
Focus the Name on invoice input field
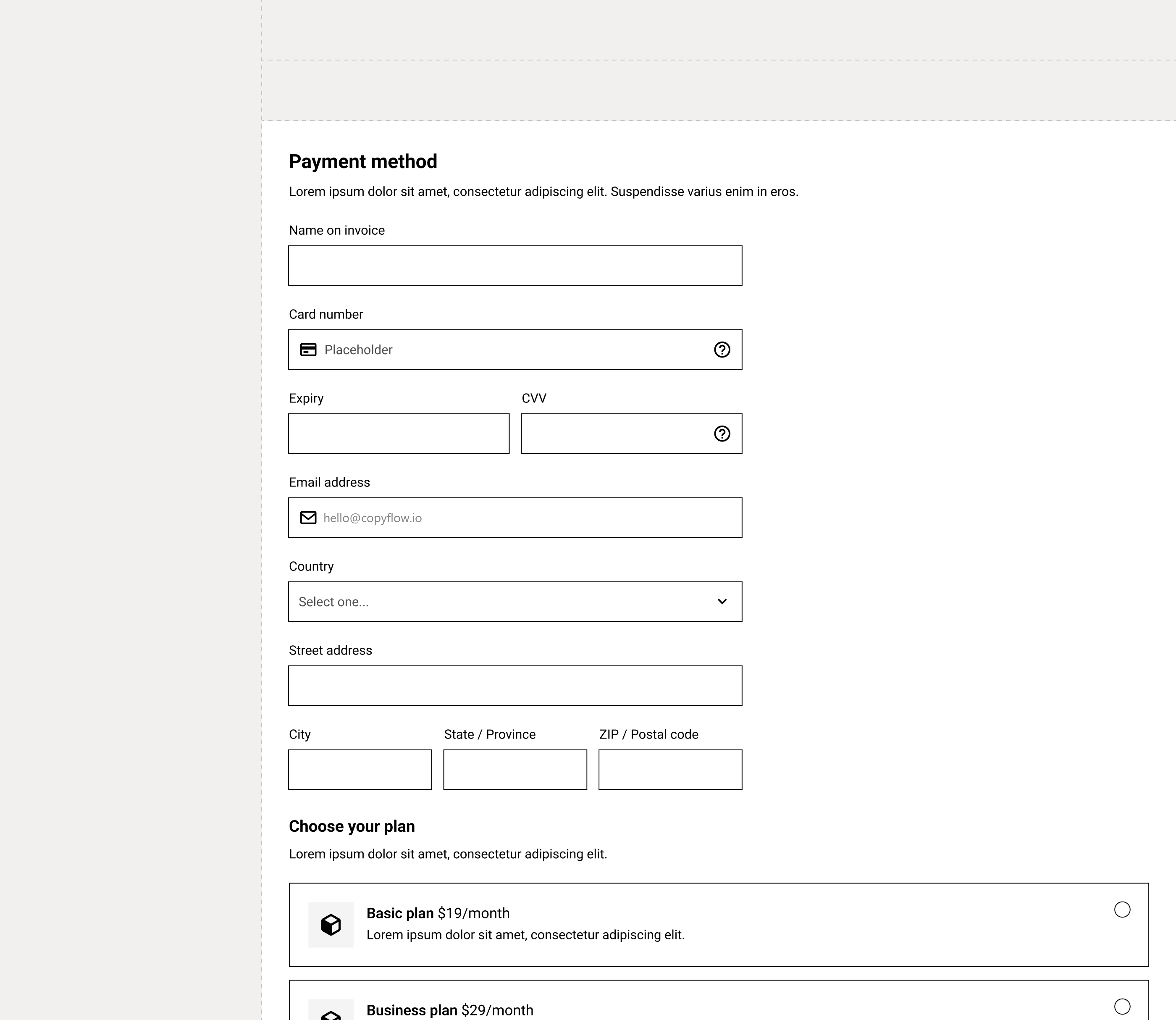click(515, 266)
